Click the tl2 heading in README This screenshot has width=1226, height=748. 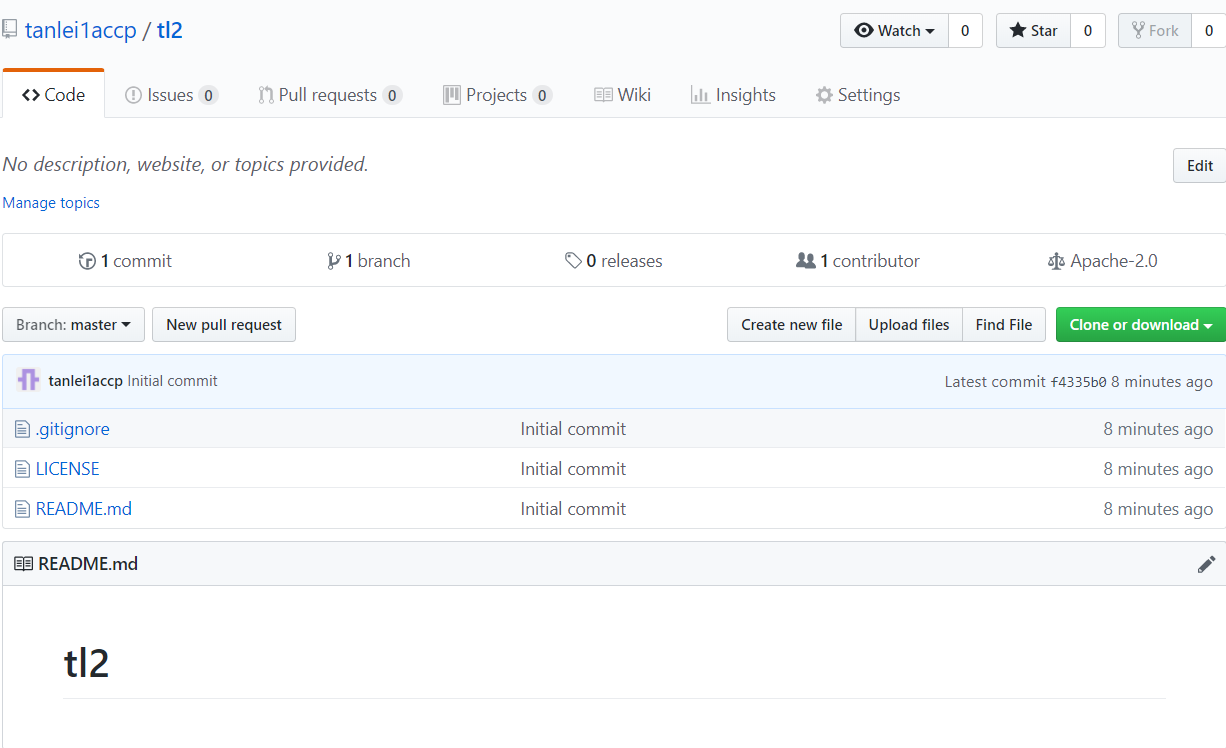tap(87, 662)
